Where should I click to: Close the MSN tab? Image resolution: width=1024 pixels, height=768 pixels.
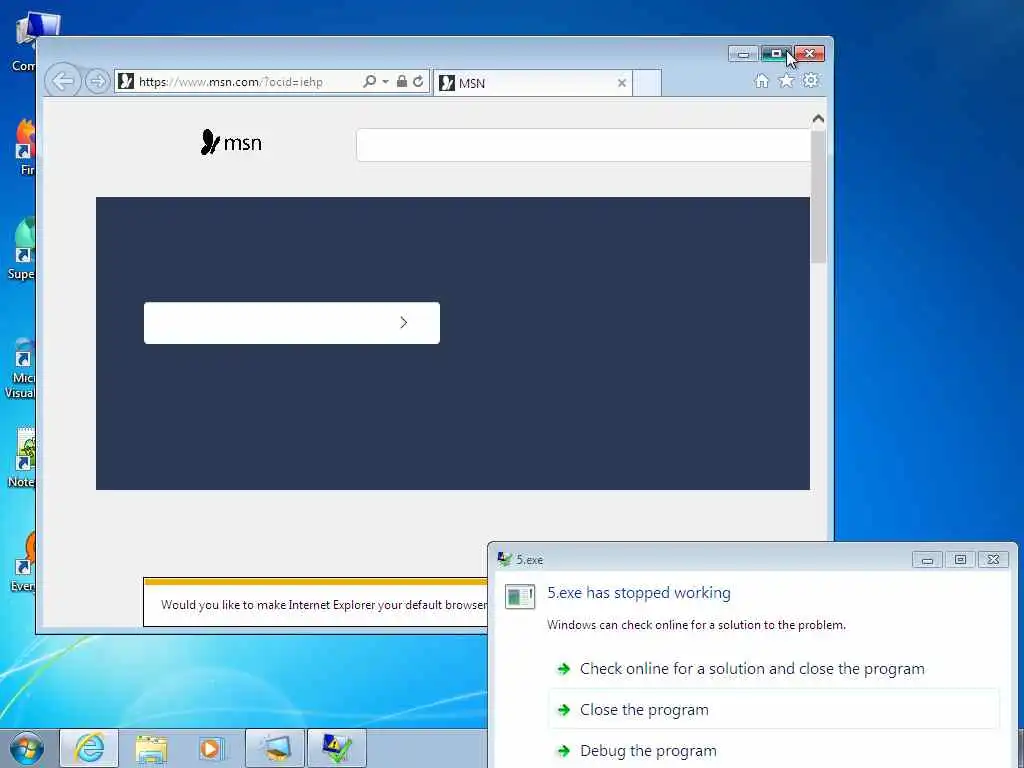tap(622, 83)
